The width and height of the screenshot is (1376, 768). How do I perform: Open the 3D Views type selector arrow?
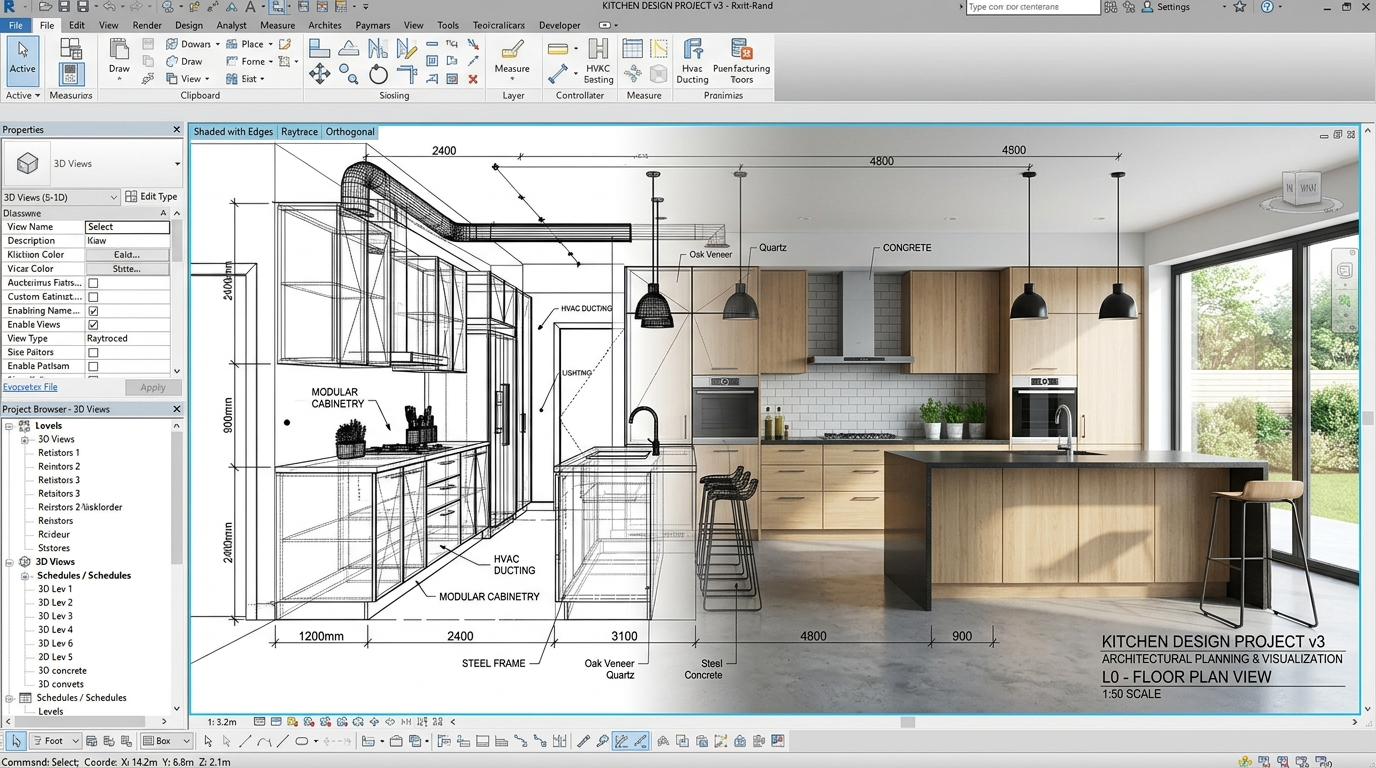(x=177, y=164)
